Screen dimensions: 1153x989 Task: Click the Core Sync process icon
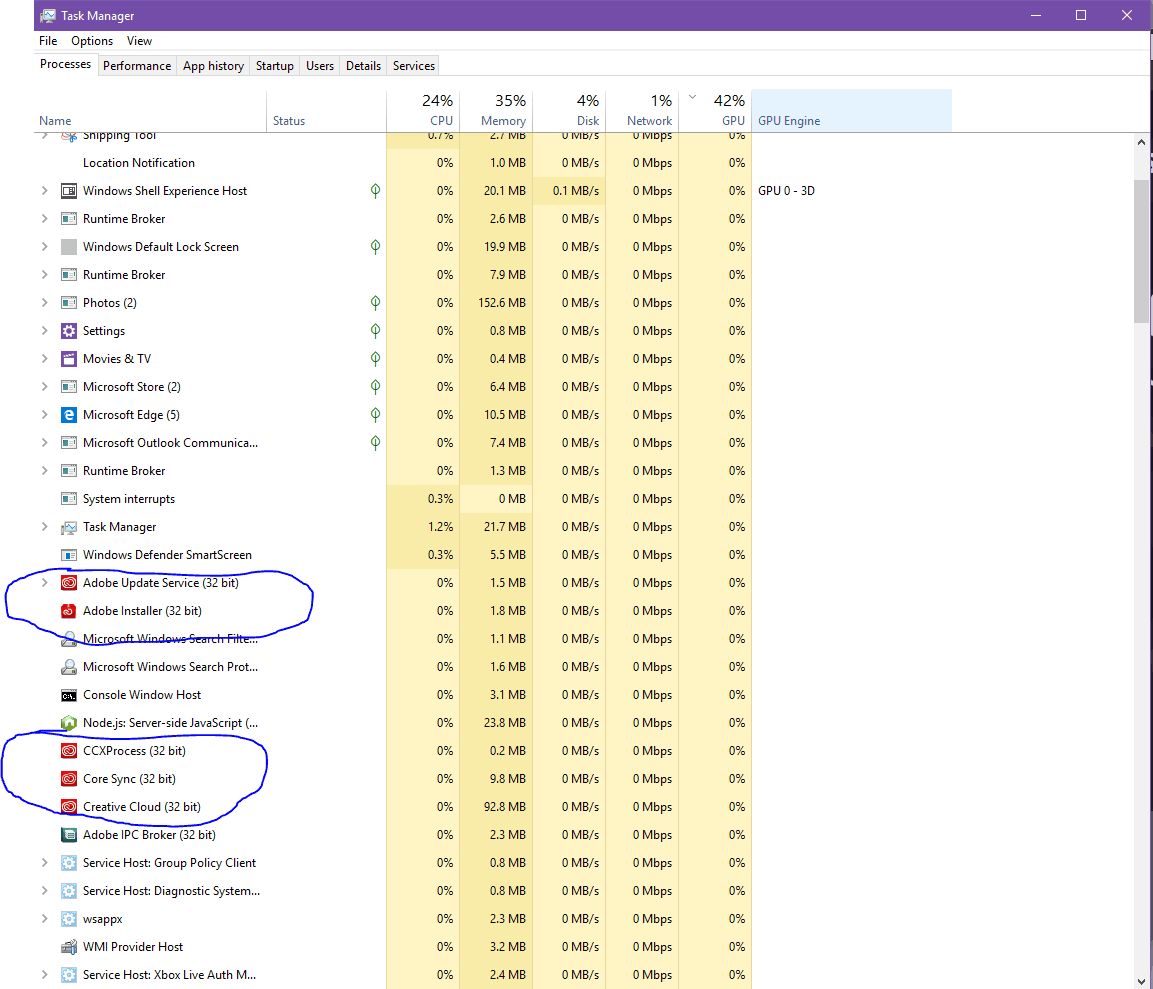coord(68,779)
